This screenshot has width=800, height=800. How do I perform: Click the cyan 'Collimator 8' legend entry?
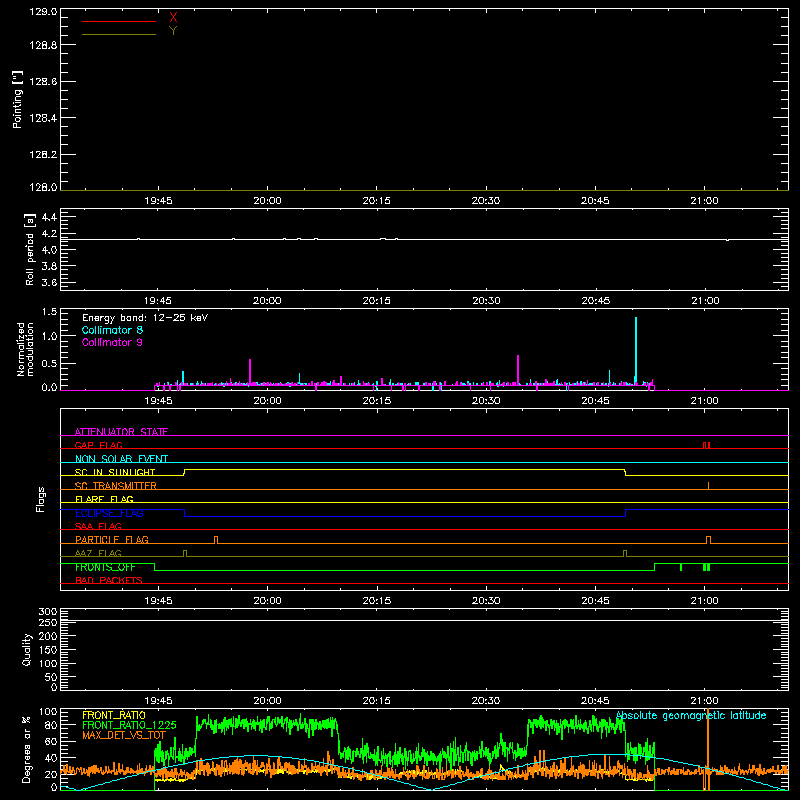tap(112, 330)
